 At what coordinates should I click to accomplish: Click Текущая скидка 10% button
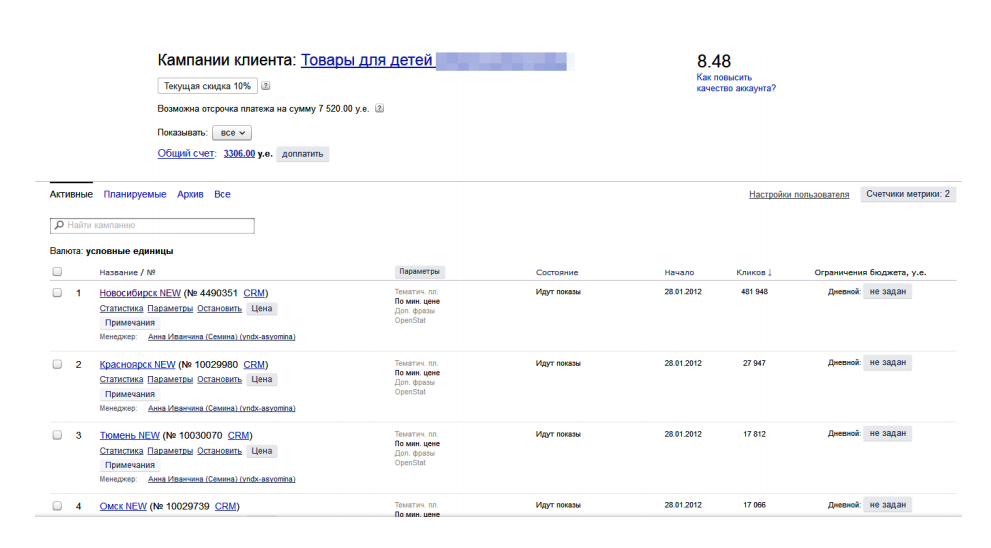point(207,86)
